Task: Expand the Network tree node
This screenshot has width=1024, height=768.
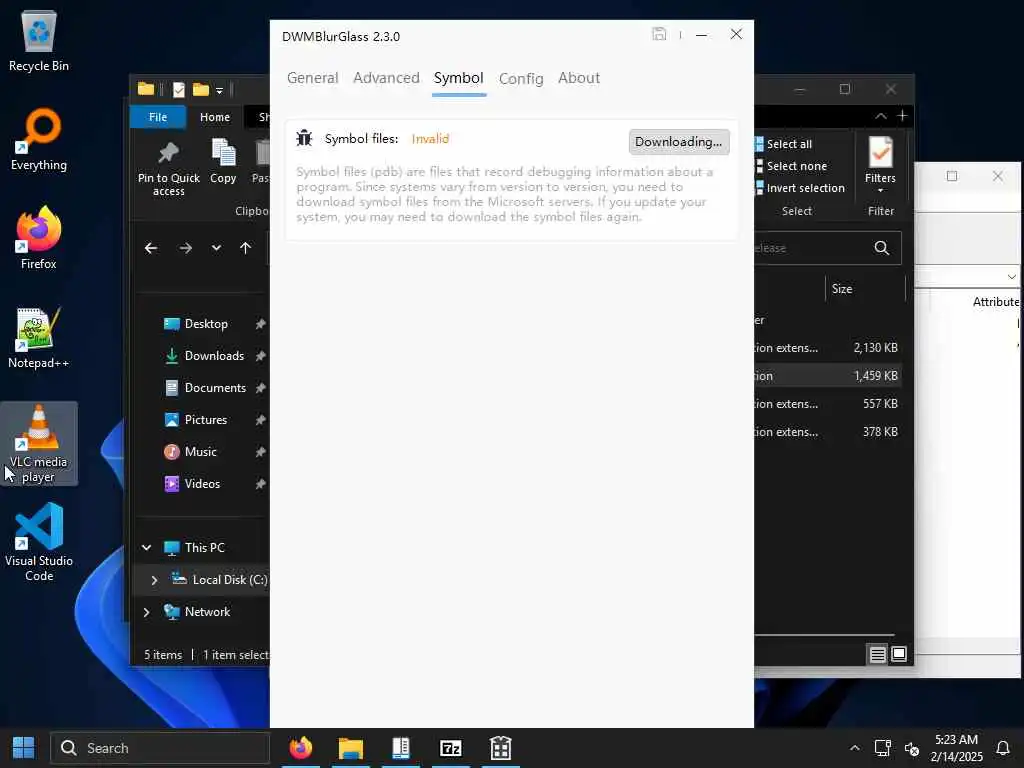Action: pos(146,612)
